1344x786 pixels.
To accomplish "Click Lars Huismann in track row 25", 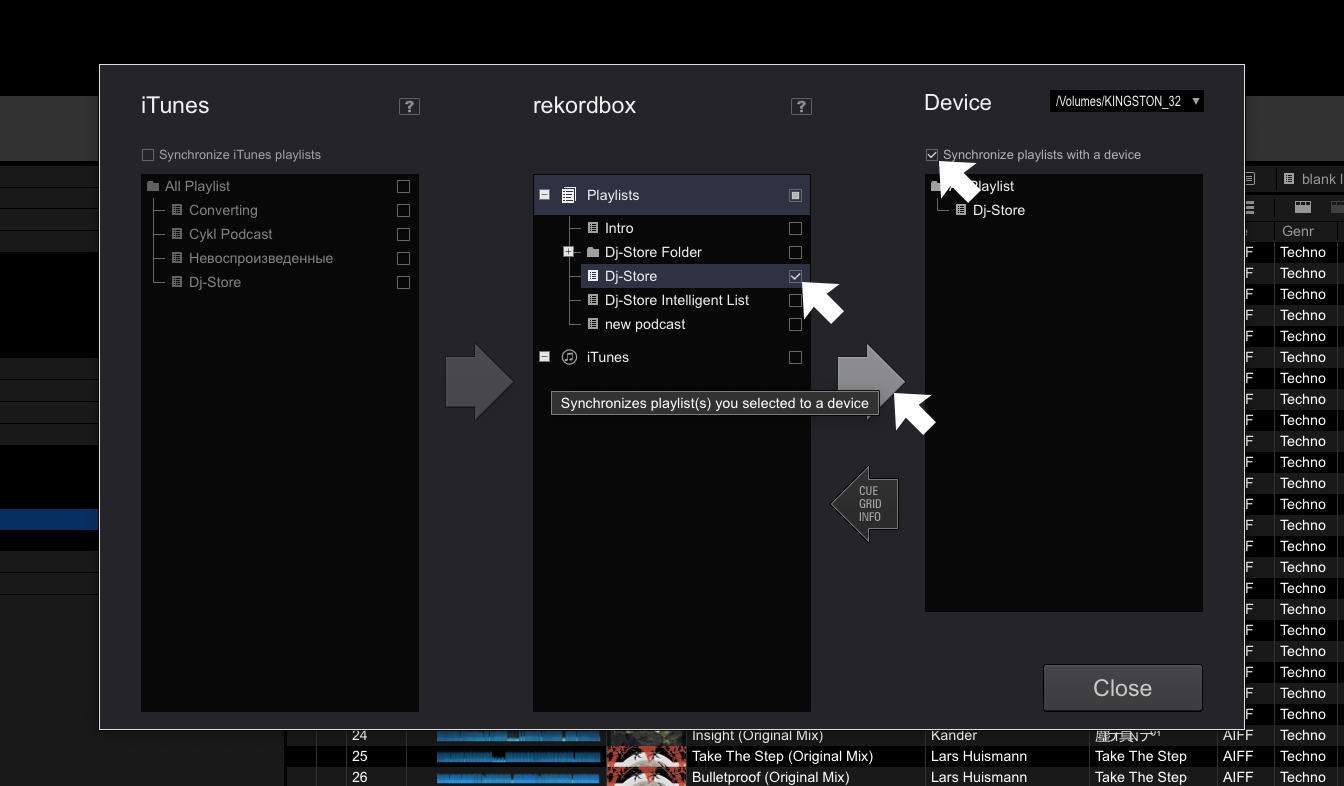I will pyautogui.click(x=979, y=756).
